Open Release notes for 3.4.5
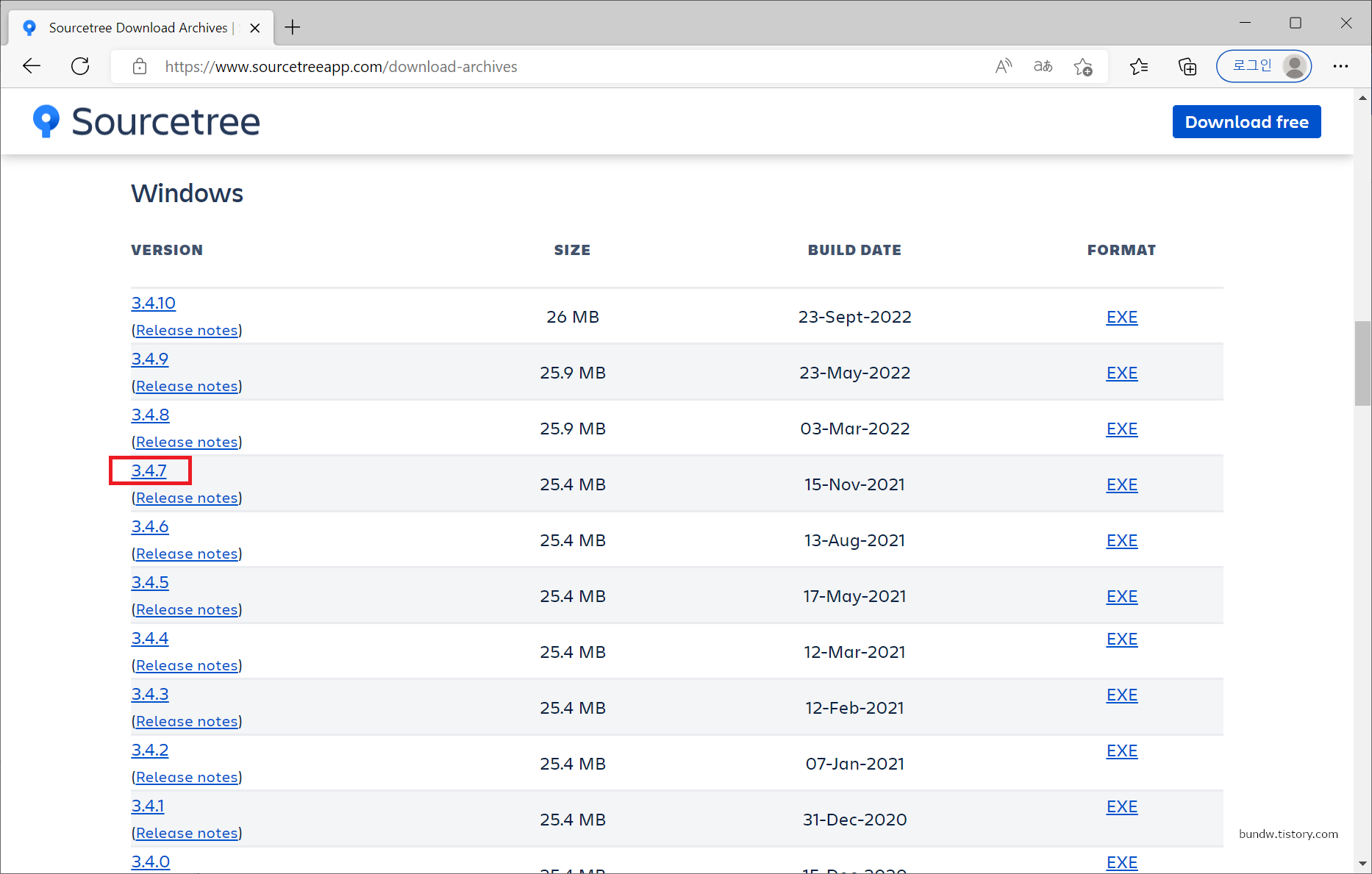Image resolution: width=1372 pixels, height=874 pixels. [x=187, y=610]
